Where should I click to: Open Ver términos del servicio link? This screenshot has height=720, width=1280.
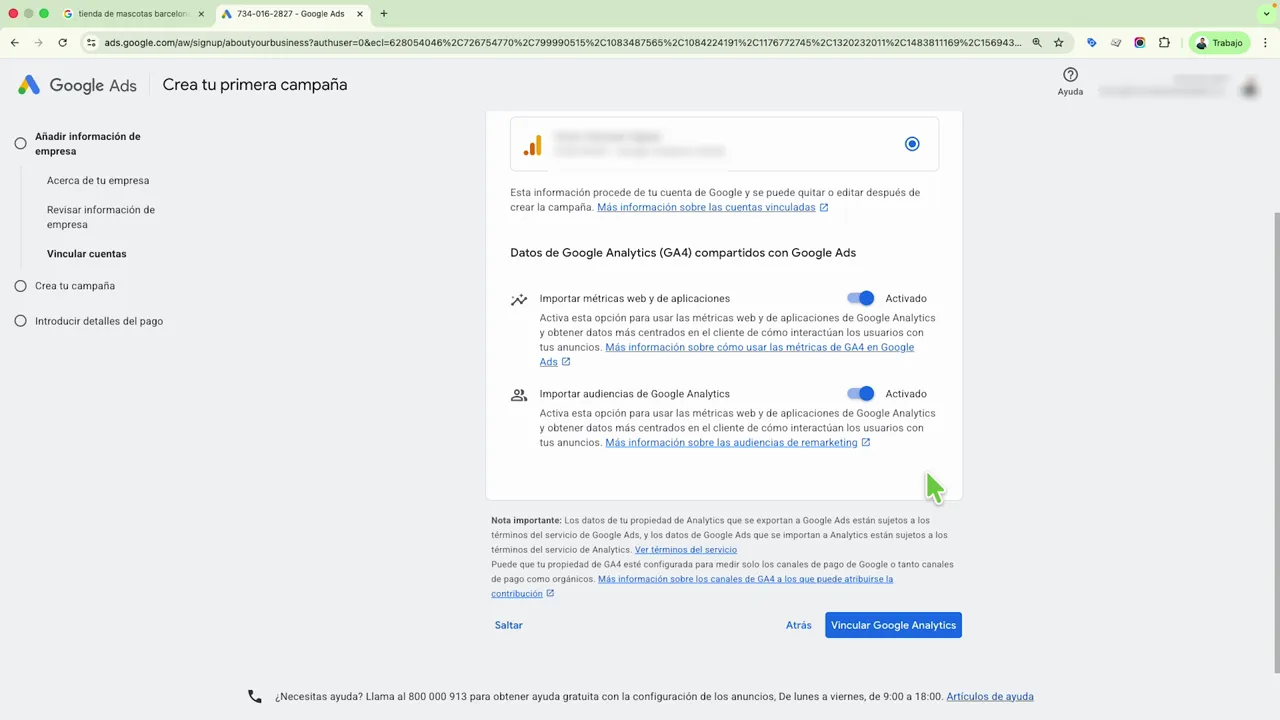point(686,550)
